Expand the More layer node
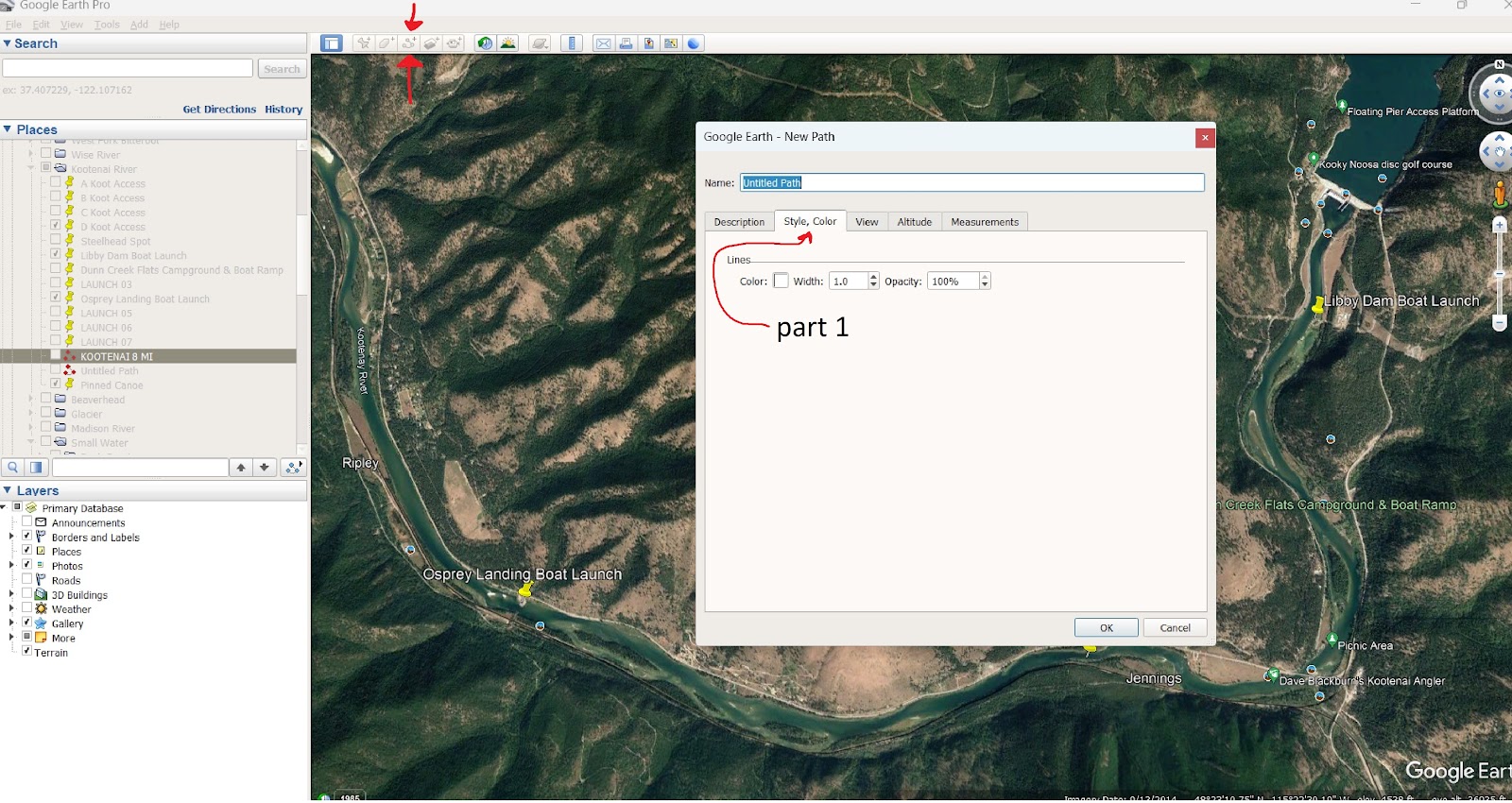 [x=11, y=638]
